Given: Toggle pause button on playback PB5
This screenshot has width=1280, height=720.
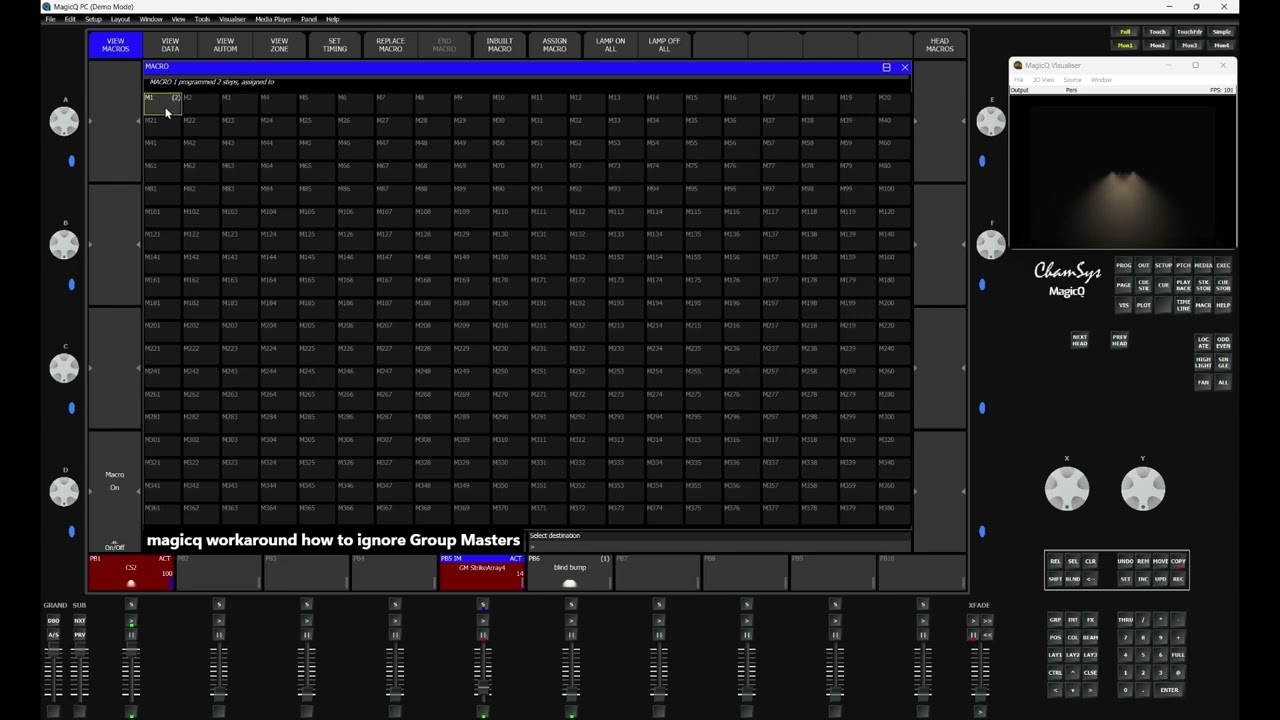Looking at the screenshot, I should pyautogui.click(x=483, y=635).
